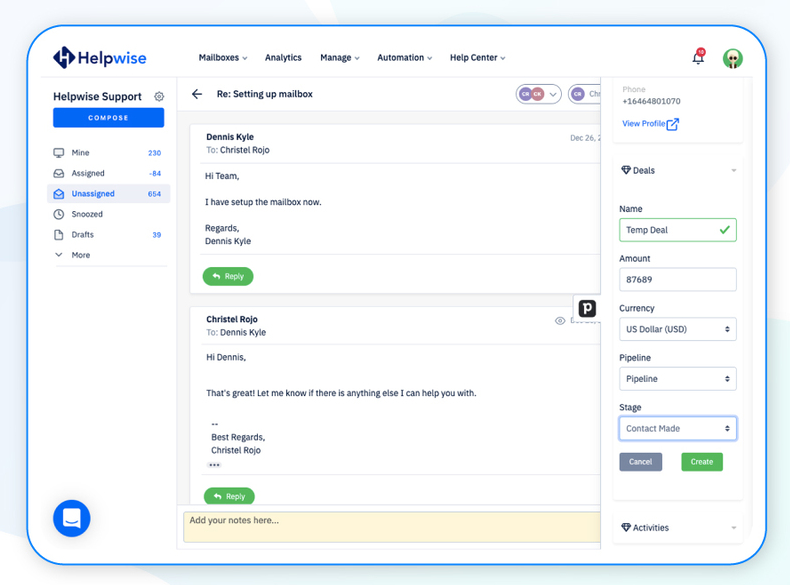This screenshot has height=585, width=790.
Task: Open the View Profile link
Action: pyautogui.click(x=643, y=123)
